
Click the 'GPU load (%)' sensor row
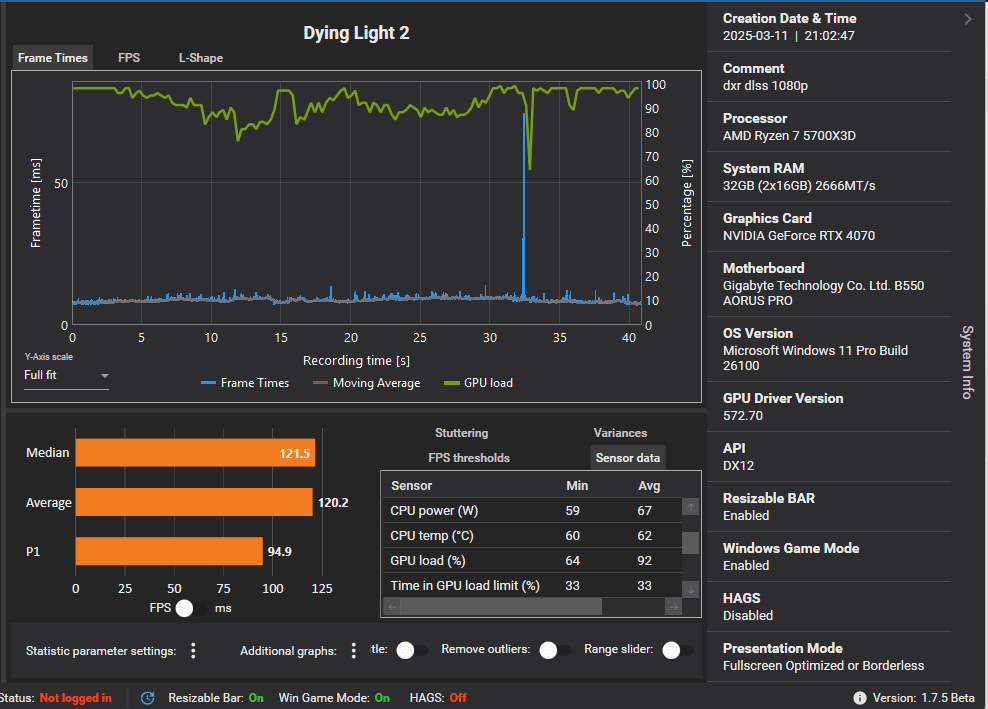tap(532, 561)
